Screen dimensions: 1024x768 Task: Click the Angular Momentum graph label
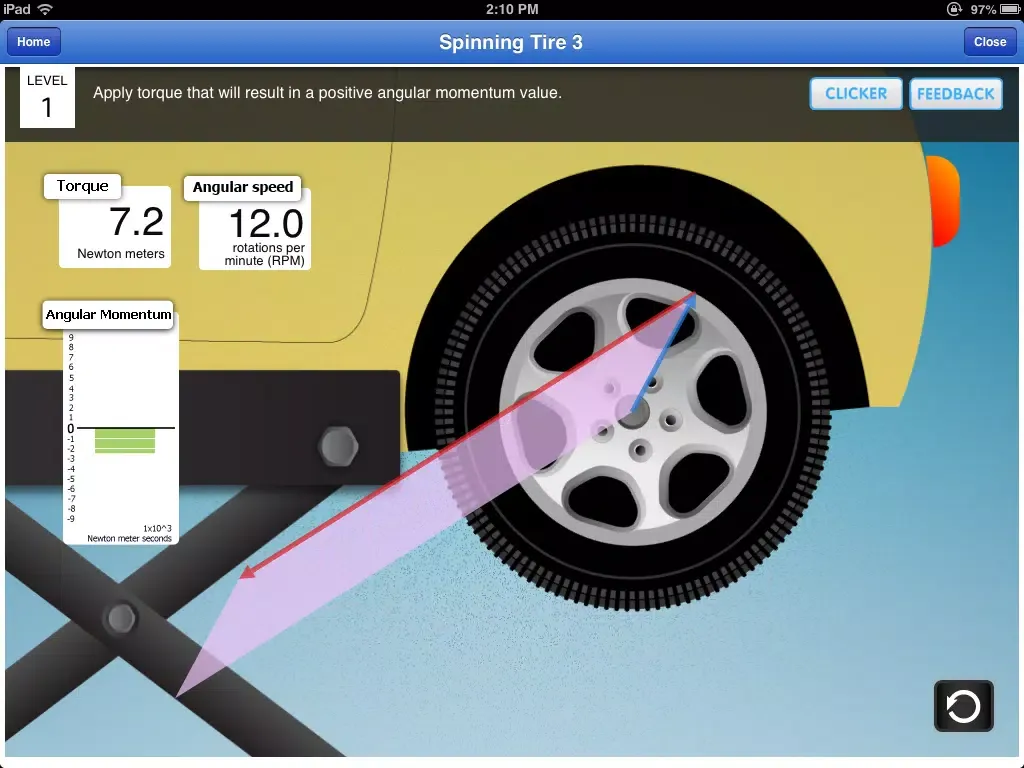108,315
